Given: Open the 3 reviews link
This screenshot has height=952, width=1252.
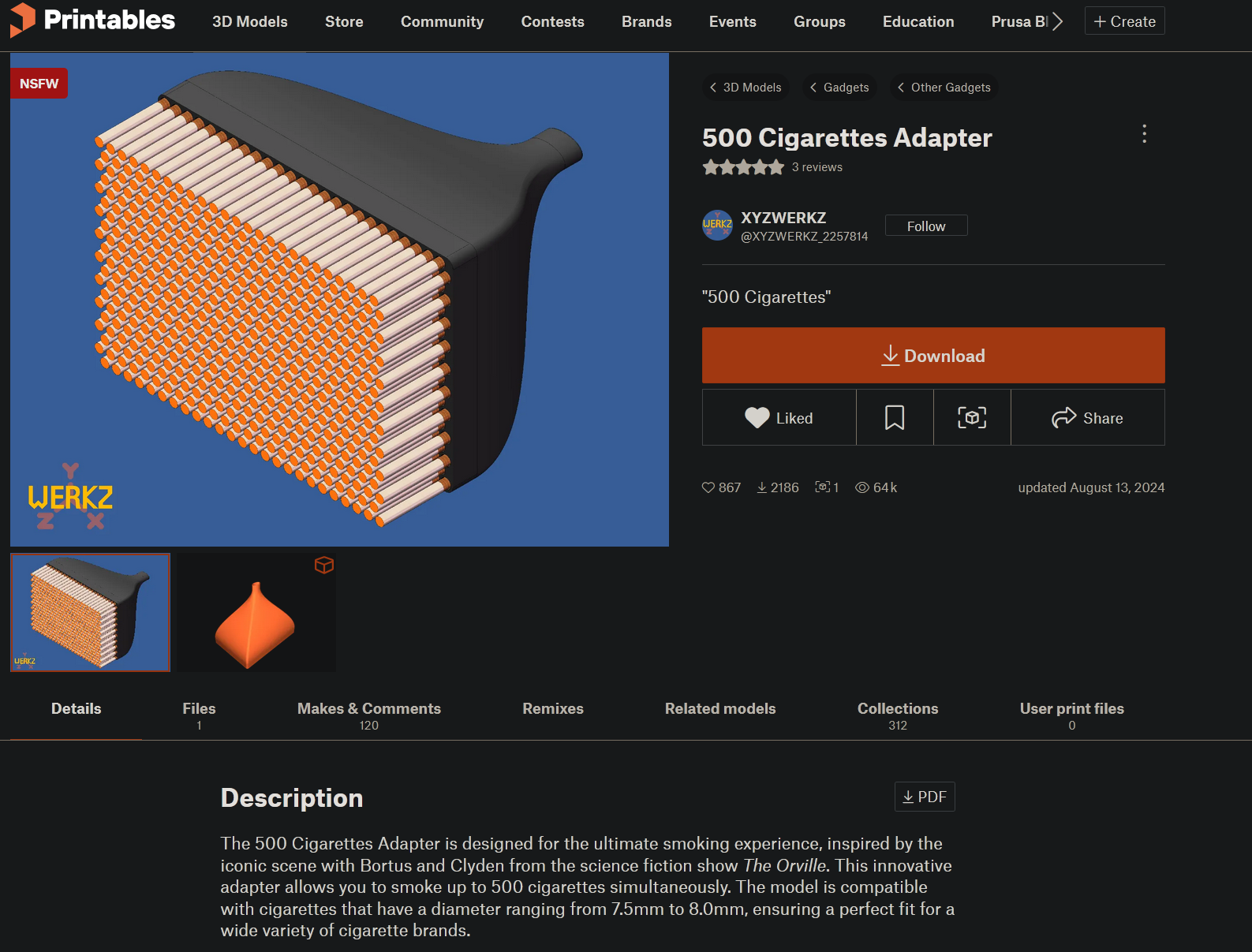Looking at the screenshot, I should 817,167.
